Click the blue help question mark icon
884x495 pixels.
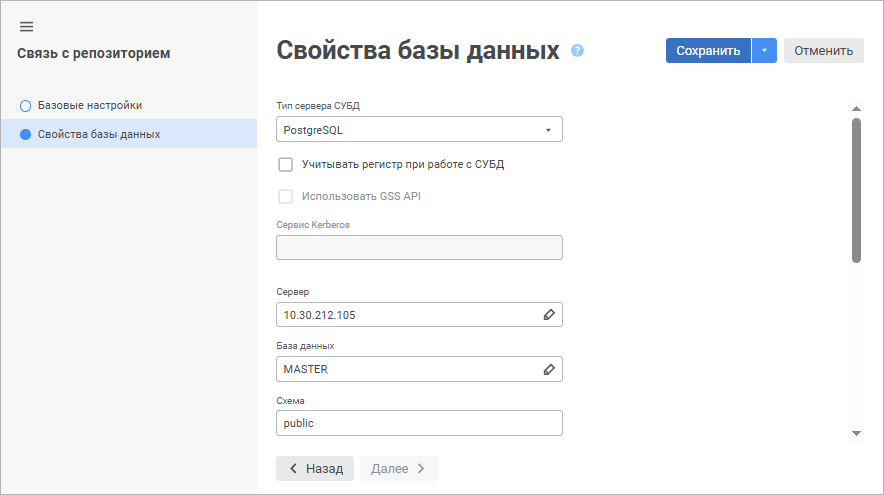click(x=577, y=51)
